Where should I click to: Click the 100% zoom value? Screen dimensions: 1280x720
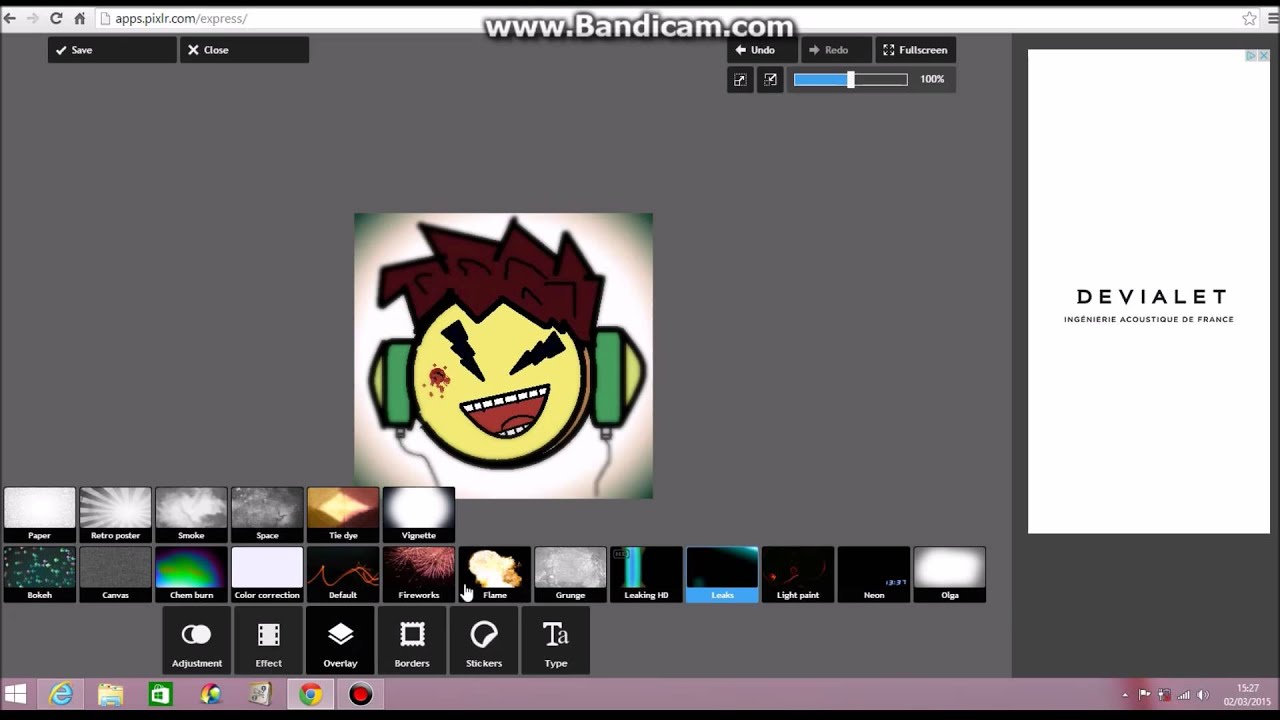932,79
